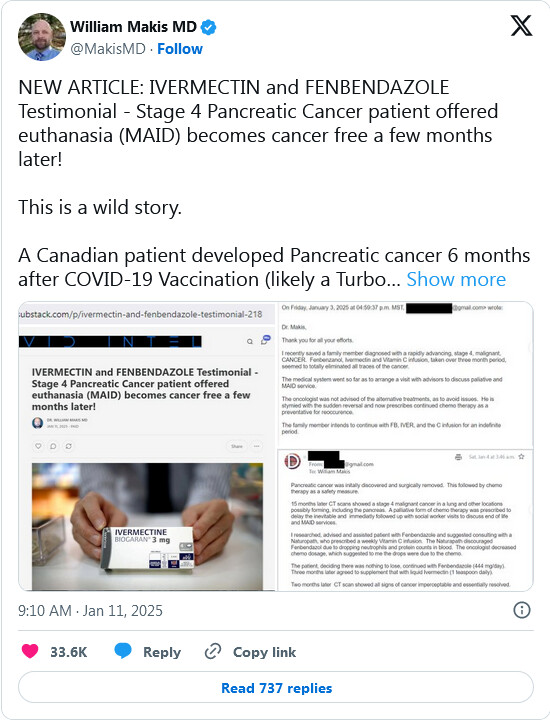Click the Reply label
Screen dimensions: 550x720
click(162, 652)
